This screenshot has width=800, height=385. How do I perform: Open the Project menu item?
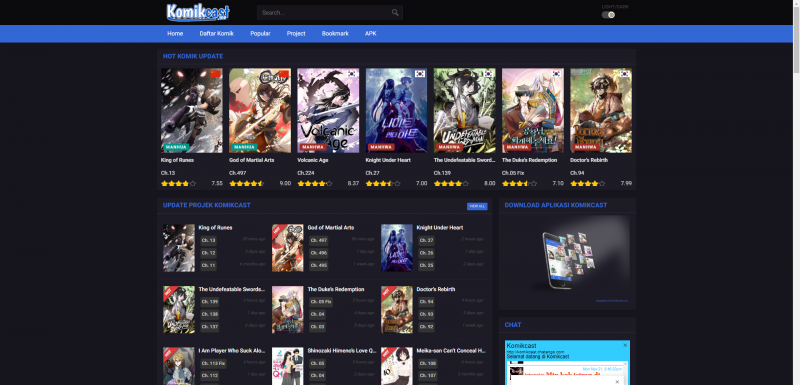pyautogui.click(x=296, y=34)
